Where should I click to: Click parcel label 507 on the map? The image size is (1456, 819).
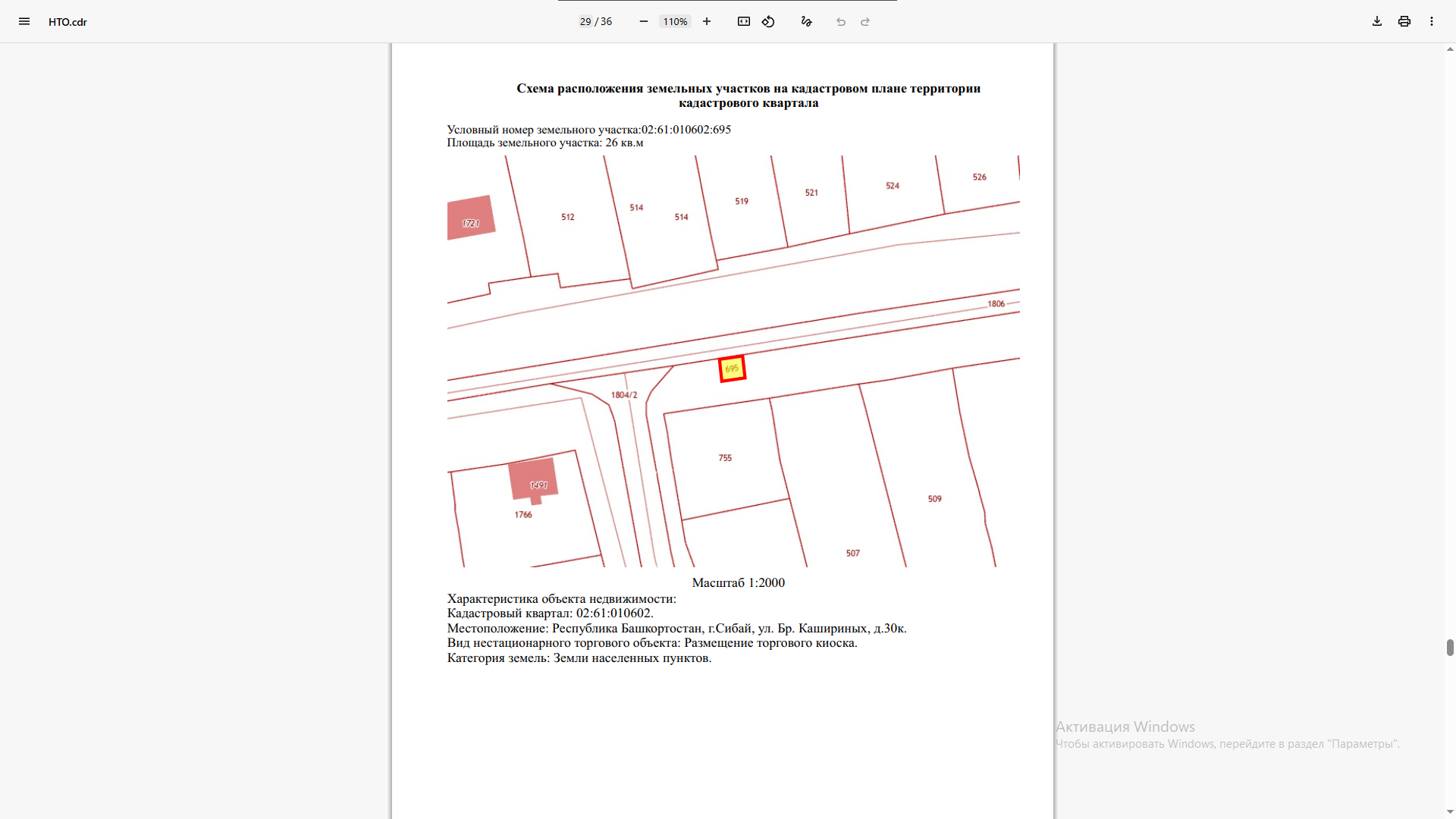click(853, 554)
